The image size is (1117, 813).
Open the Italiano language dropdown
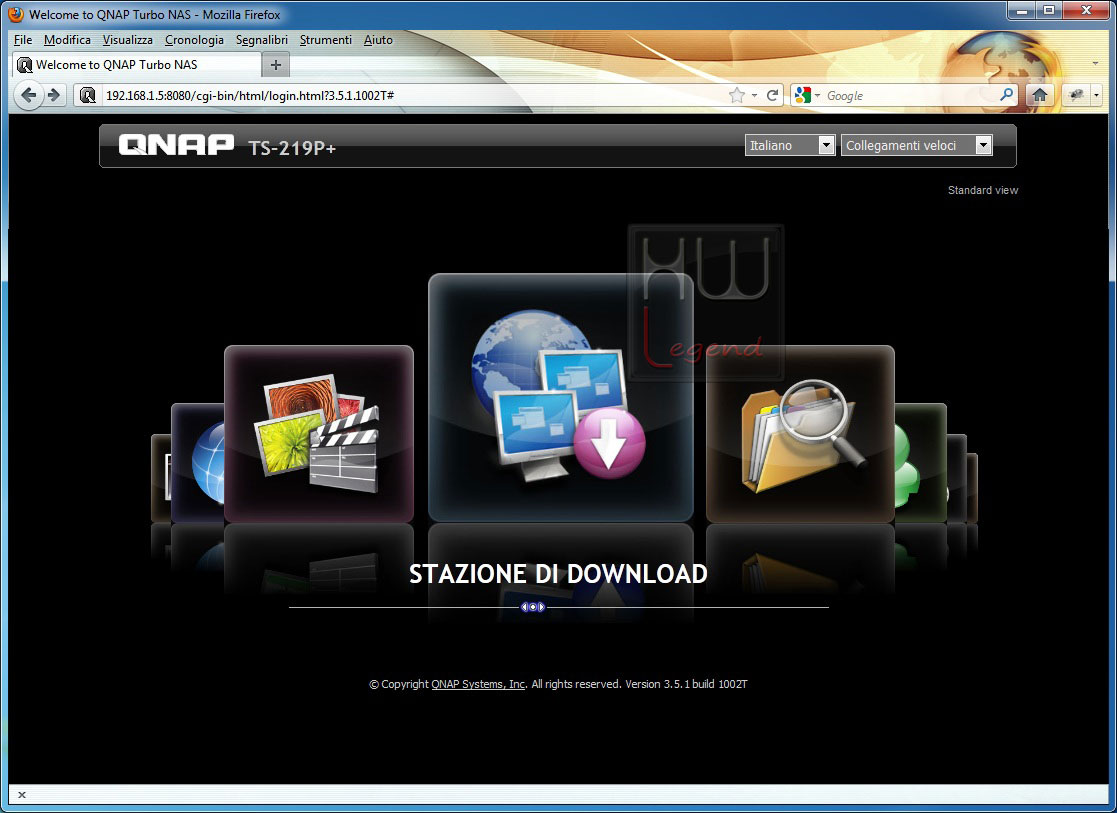790,145
